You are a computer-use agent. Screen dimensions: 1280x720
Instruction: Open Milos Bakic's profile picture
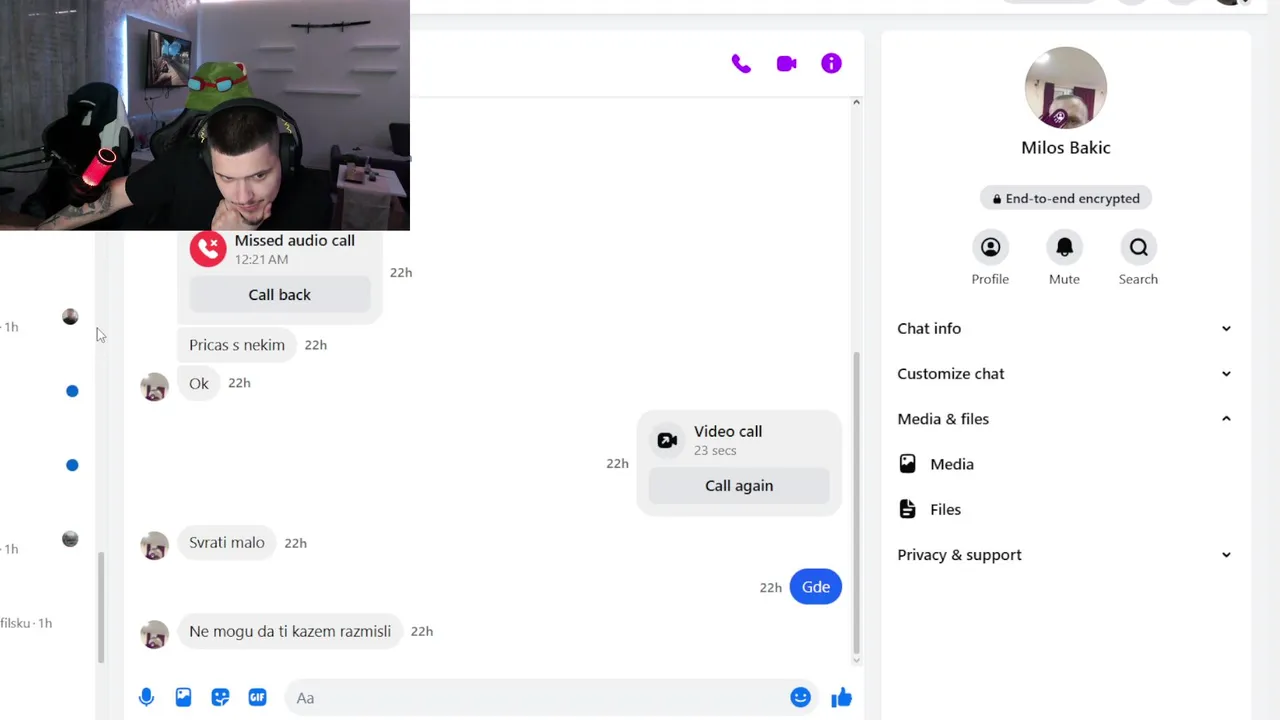(1066, 88)
